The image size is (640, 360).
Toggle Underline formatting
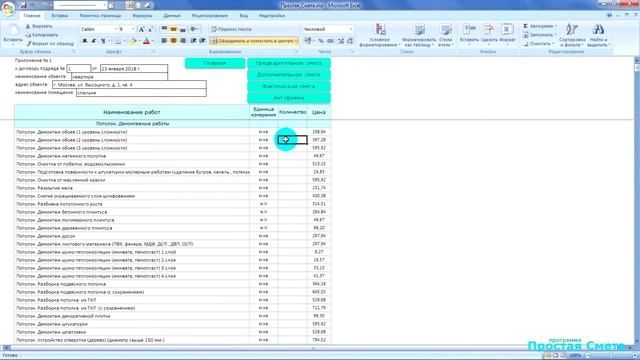tap(103, 41)
